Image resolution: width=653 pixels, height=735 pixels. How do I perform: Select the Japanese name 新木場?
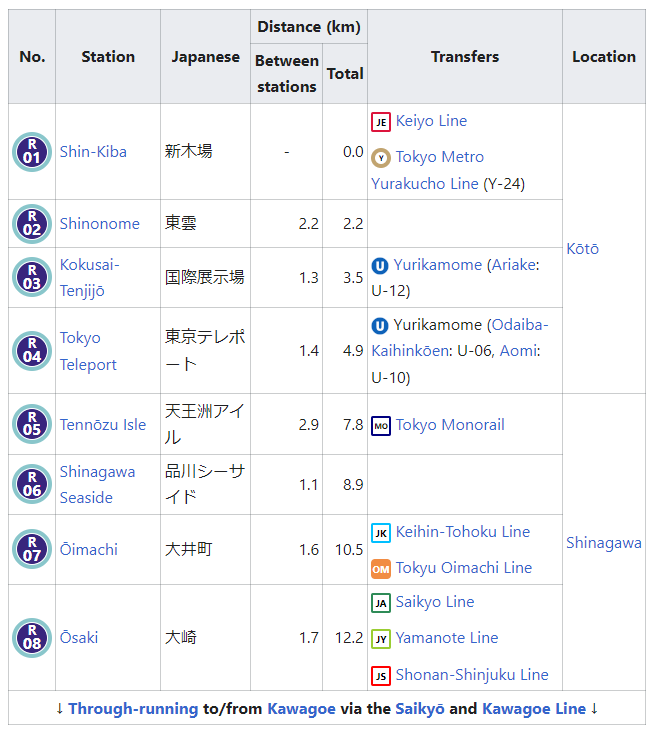click(x=188, y=151)
